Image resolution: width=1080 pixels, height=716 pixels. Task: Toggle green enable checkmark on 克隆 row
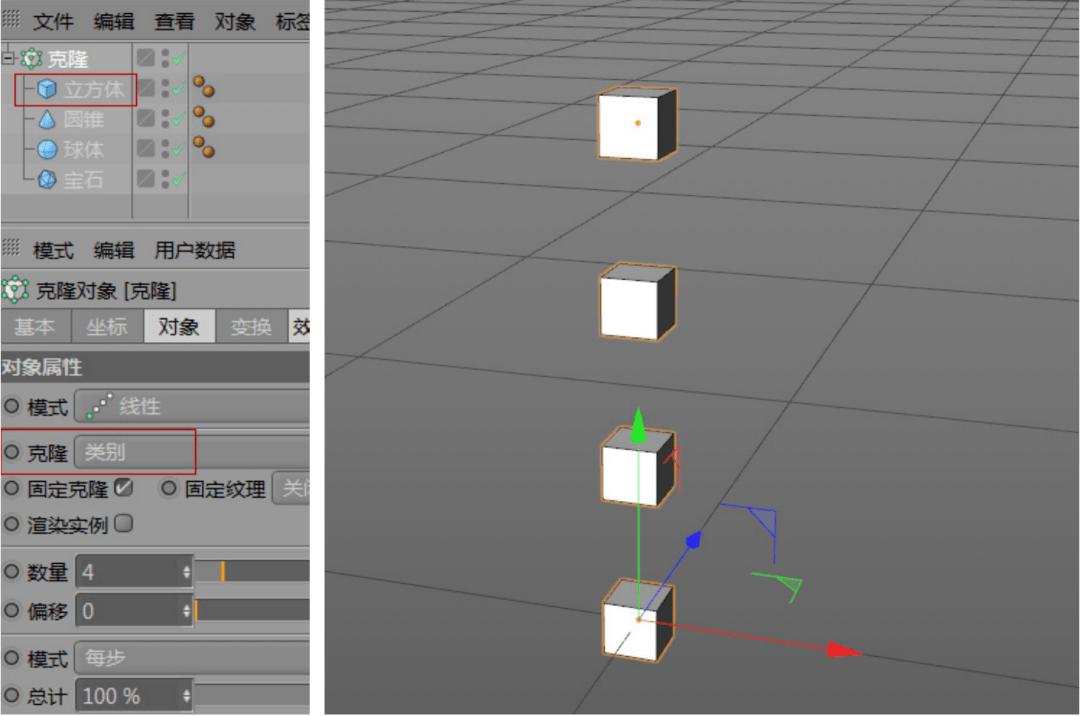pos(178,59)
